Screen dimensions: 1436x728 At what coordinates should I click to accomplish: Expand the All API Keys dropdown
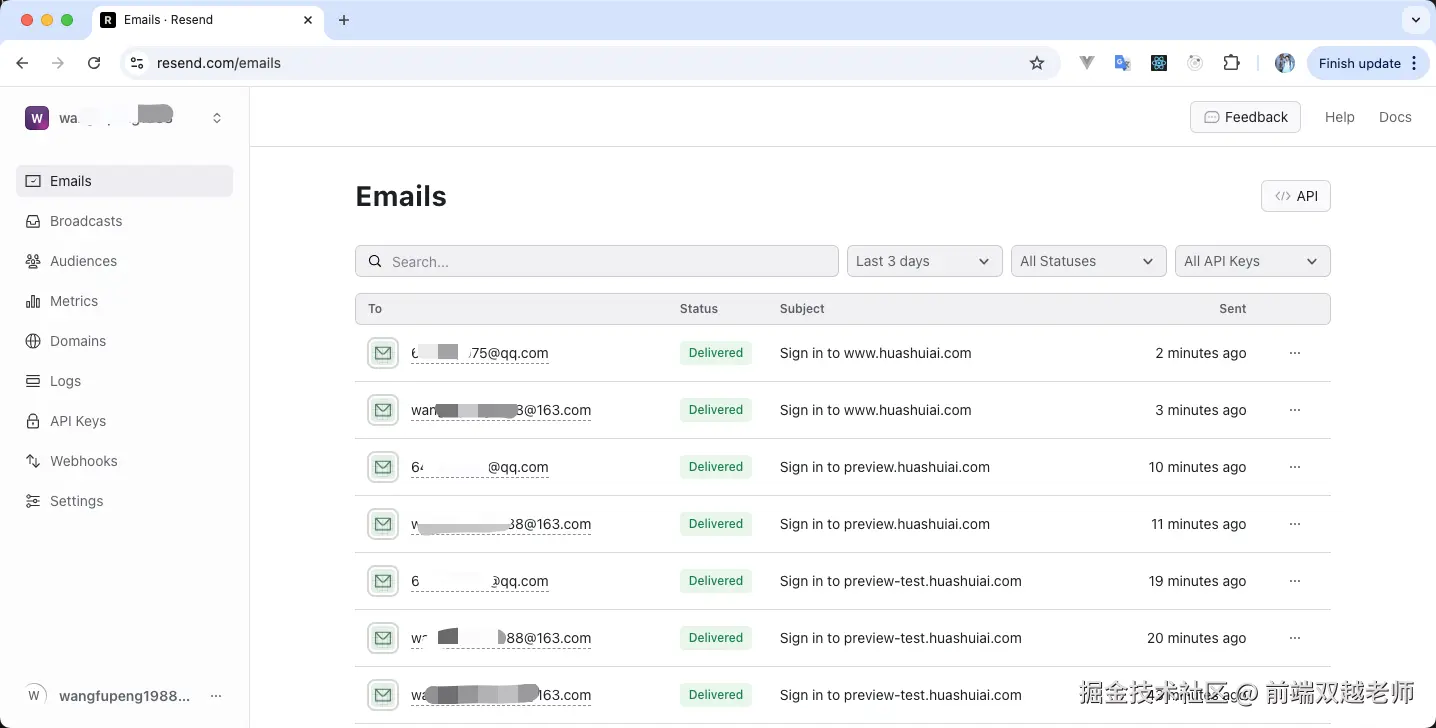[x=1251, y=261]
